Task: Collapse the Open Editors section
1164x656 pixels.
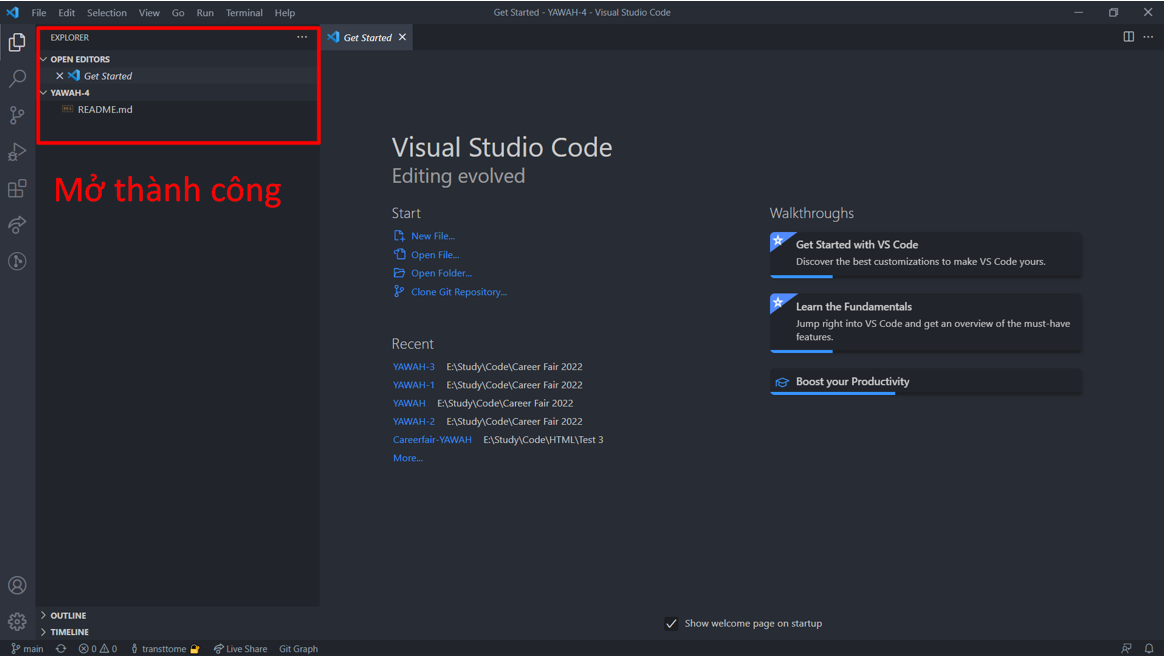Action: [44, 59]
